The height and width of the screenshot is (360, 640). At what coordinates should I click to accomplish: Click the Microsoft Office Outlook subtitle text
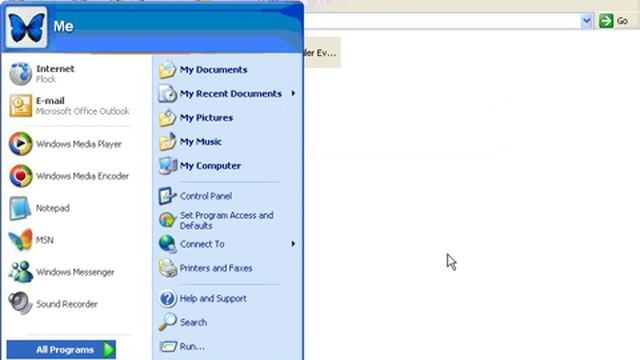pyautogui.click(x=82, y=111)
